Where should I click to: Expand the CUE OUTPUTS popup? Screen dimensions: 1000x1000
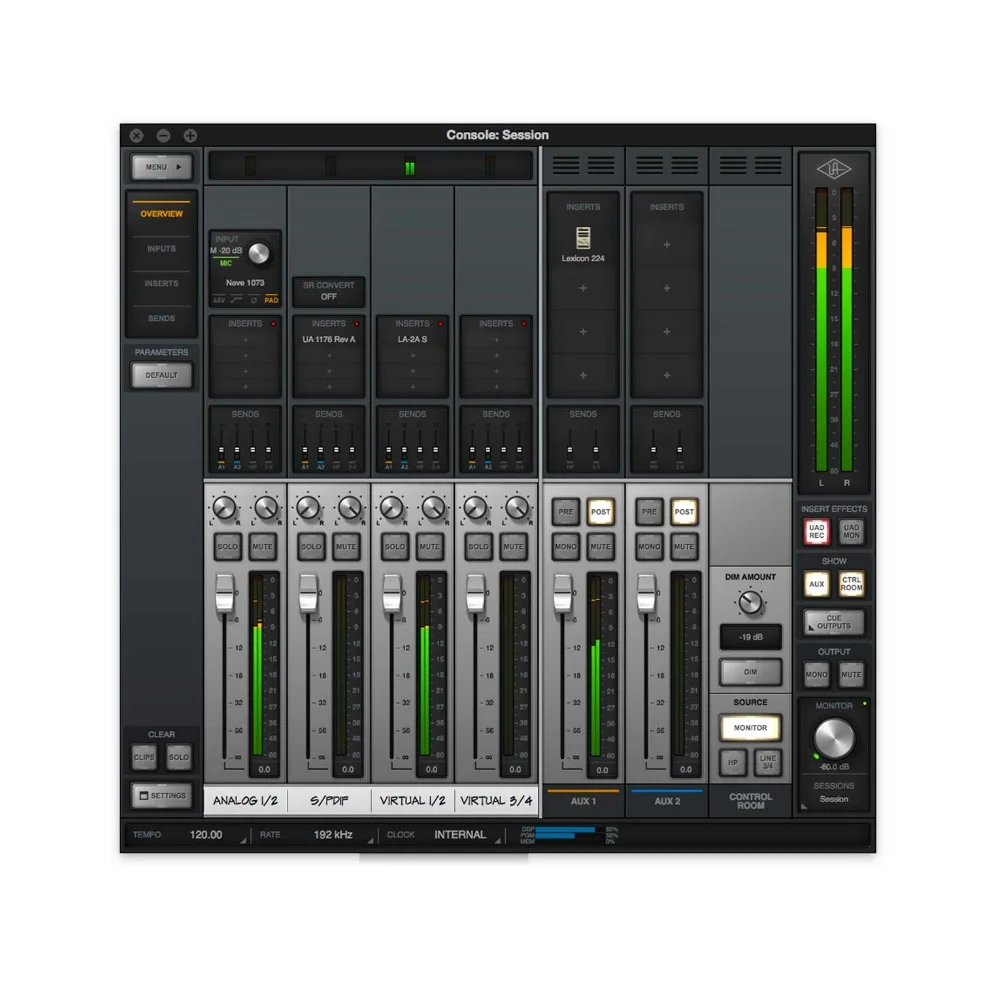(833, 623)
